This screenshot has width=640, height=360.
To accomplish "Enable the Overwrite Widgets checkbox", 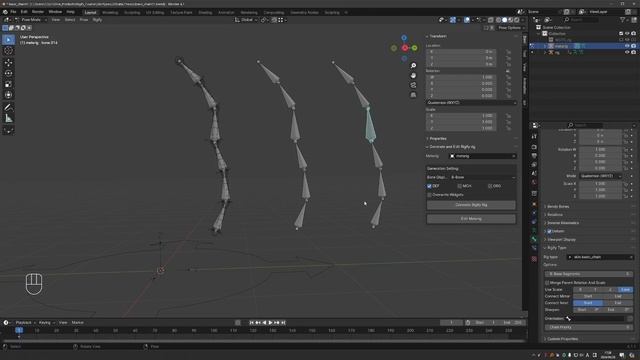I will (x=429, y=195).
